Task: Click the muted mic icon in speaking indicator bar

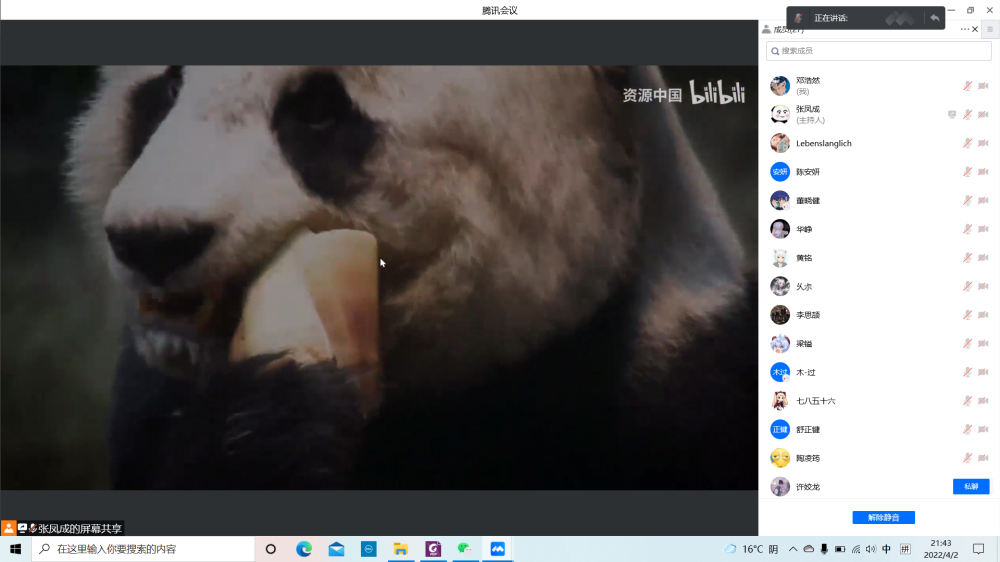Action: click(x=798, y=18)
